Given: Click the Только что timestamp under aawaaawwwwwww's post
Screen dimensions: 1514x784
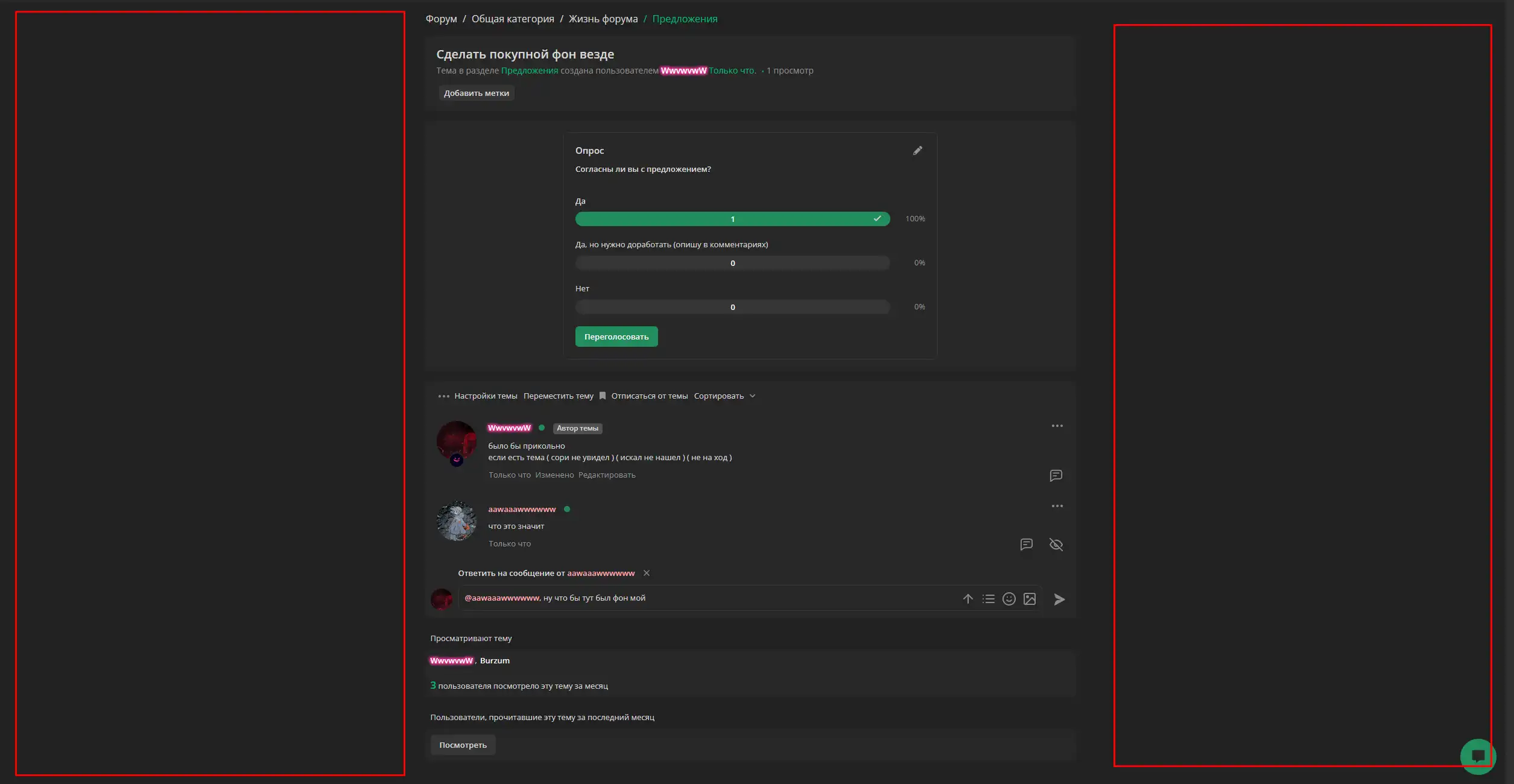Looking at the screenshot, I should [x=510, y=544].
